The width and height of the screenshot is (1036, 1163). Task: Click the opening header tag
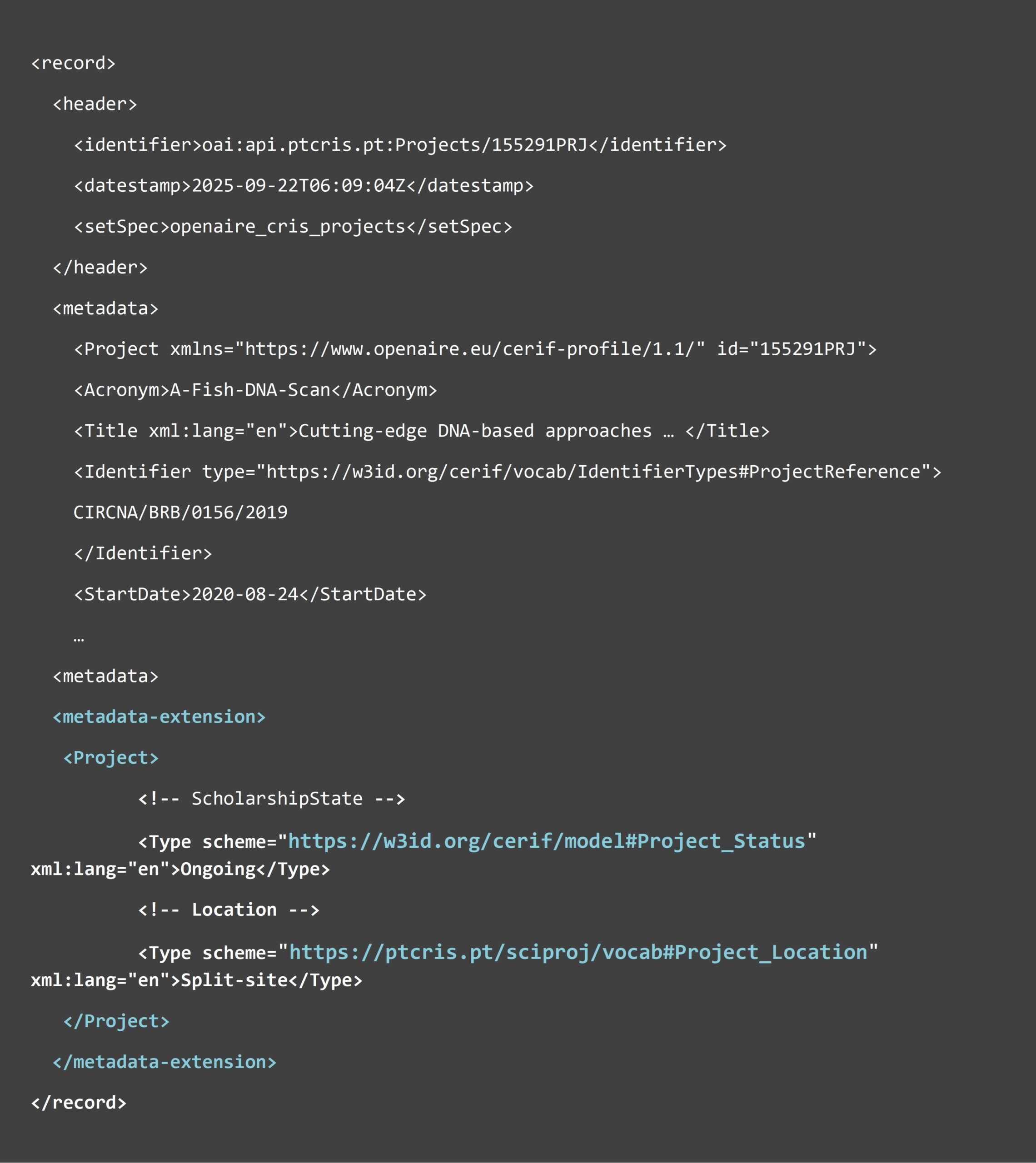(x=95, y=104)
